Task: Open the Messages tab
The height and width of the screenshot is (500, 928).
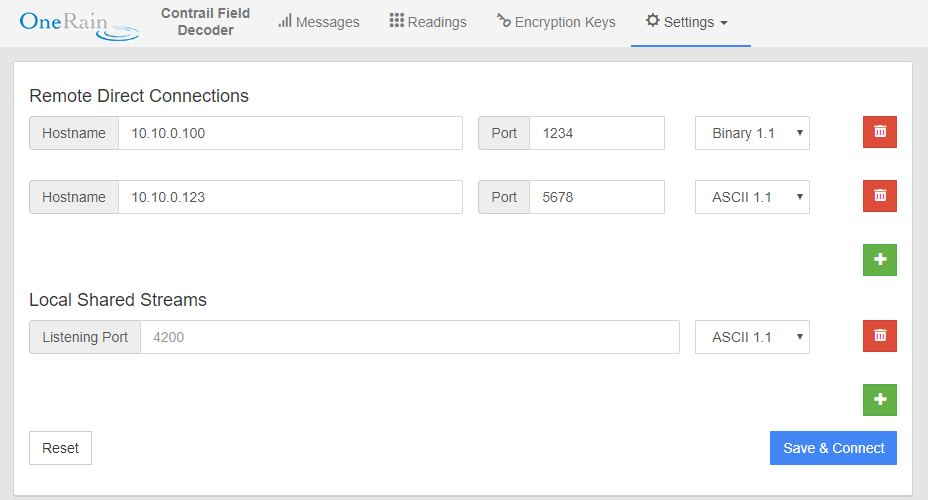Action: pyautogui.click(x=319, y=22)
